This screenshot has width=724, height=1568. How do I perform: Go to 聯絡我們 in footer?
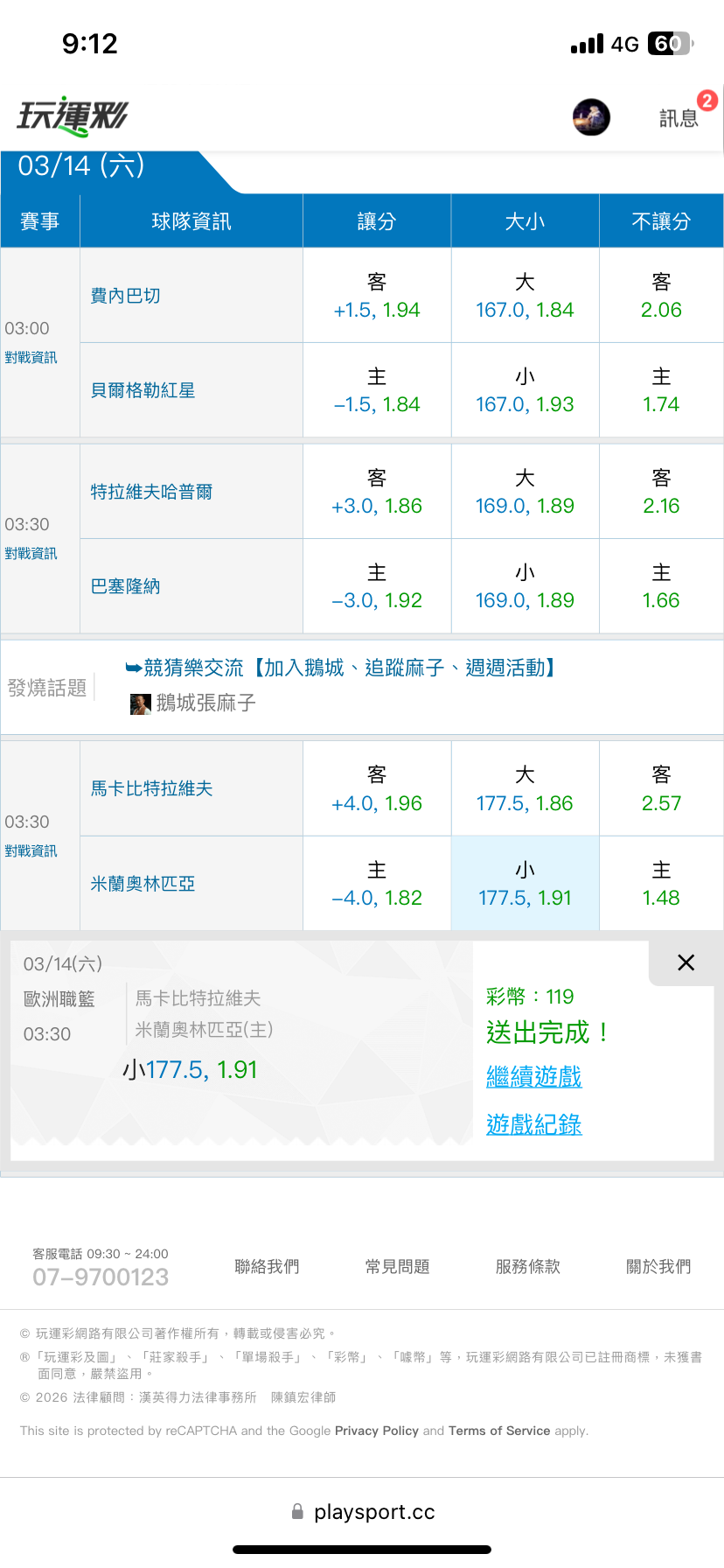coord(267,1266)
